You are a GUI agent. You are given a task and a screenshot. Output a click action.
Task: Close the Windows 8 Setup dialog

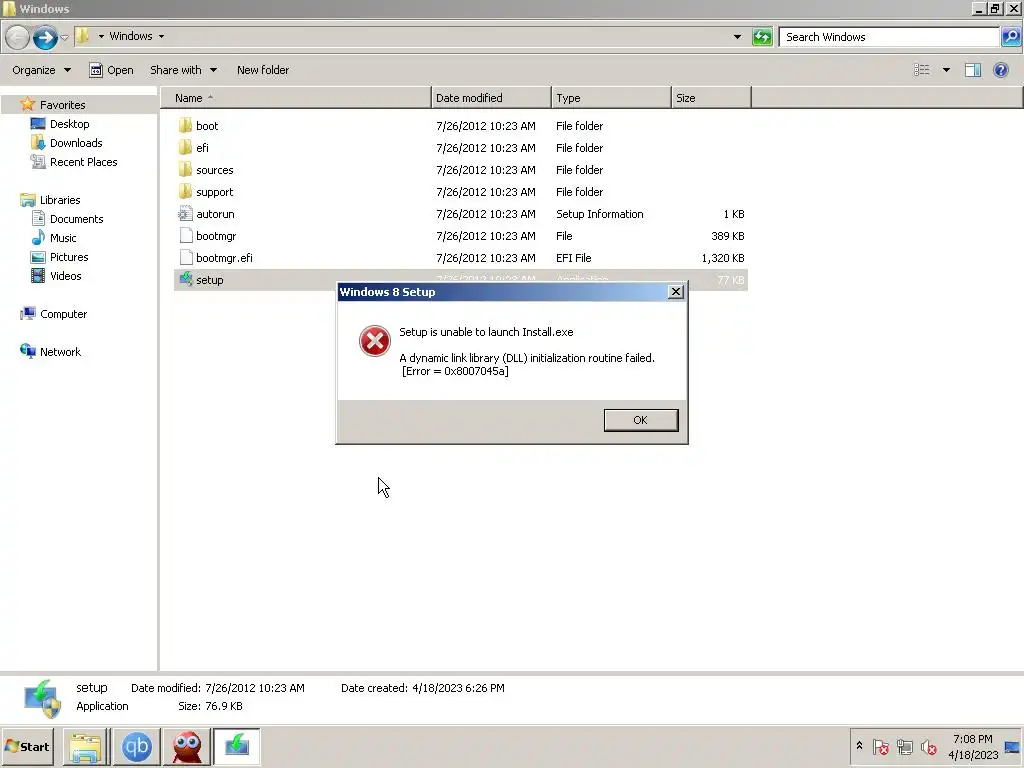[676, 292]
